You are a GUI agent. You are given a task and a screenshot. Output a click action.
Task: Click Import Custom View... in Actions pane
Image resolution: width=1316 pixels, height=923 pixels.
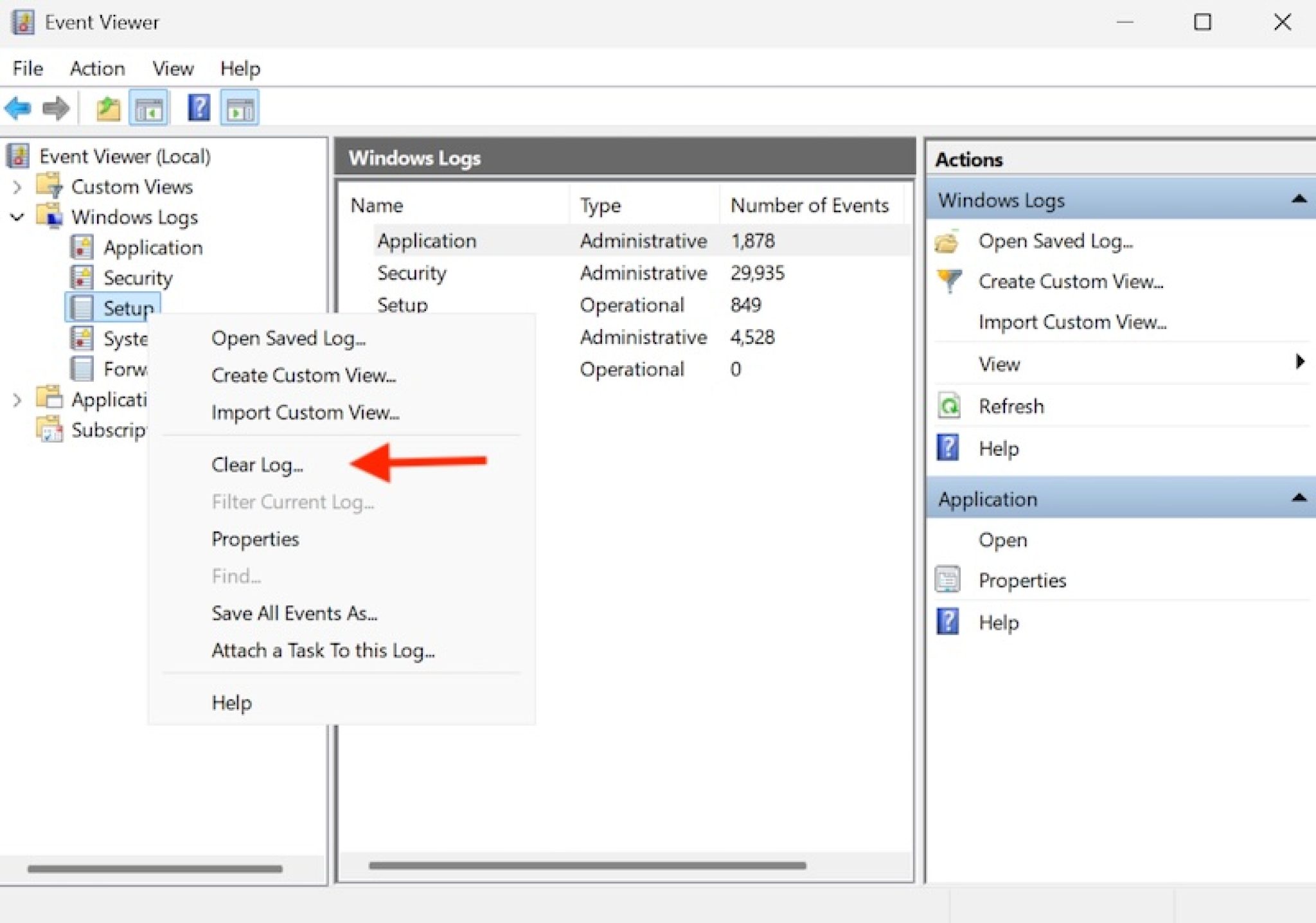coord(1072,321)
